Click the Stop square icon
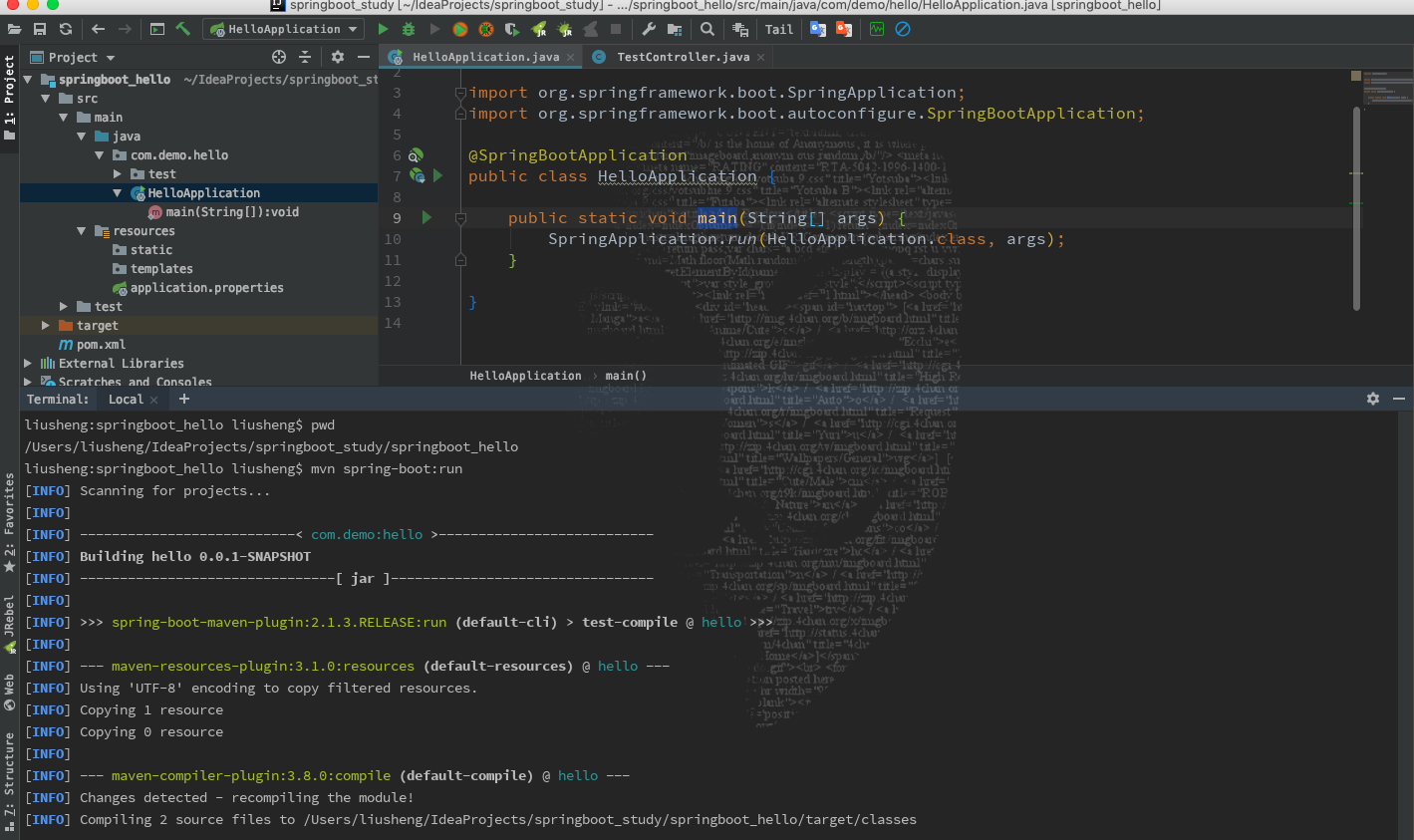This screenshot has width=1414, height=840. 616,29
